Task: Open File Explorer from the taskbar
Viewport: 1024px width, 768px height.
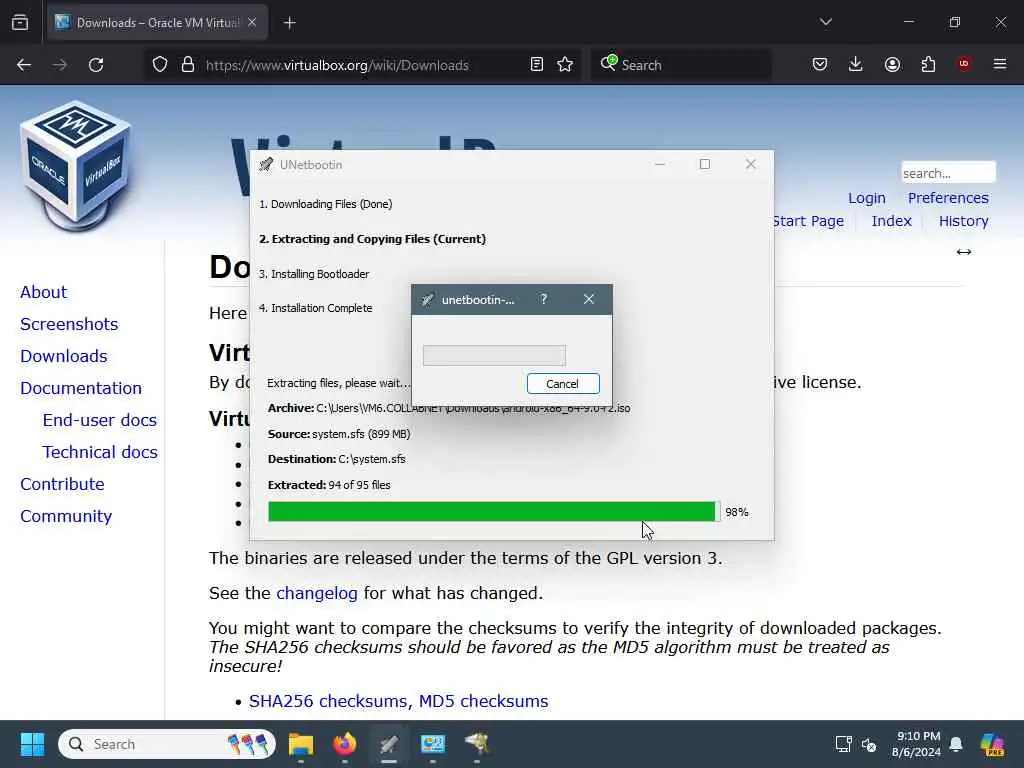Action: [x=301, y=744]
